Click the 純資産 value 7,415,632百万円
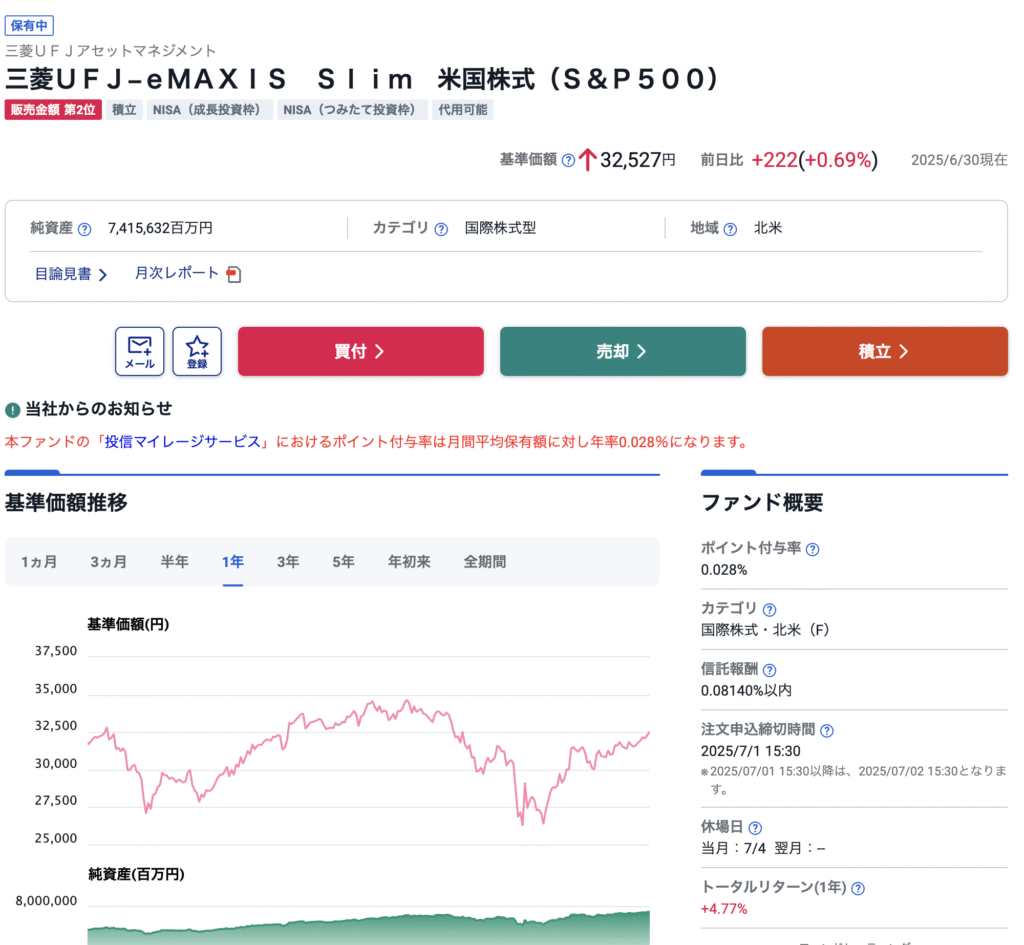This screenshot has width=1024, height=945. 160,228
